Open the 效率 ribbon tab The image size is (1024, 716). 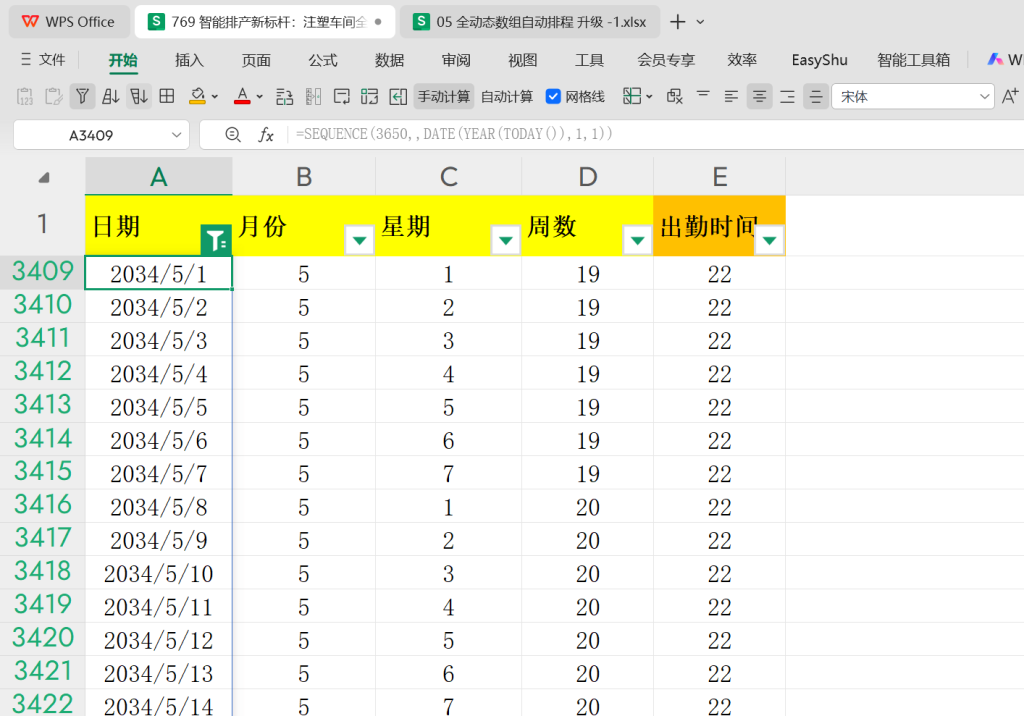click(x=742, y=61)
